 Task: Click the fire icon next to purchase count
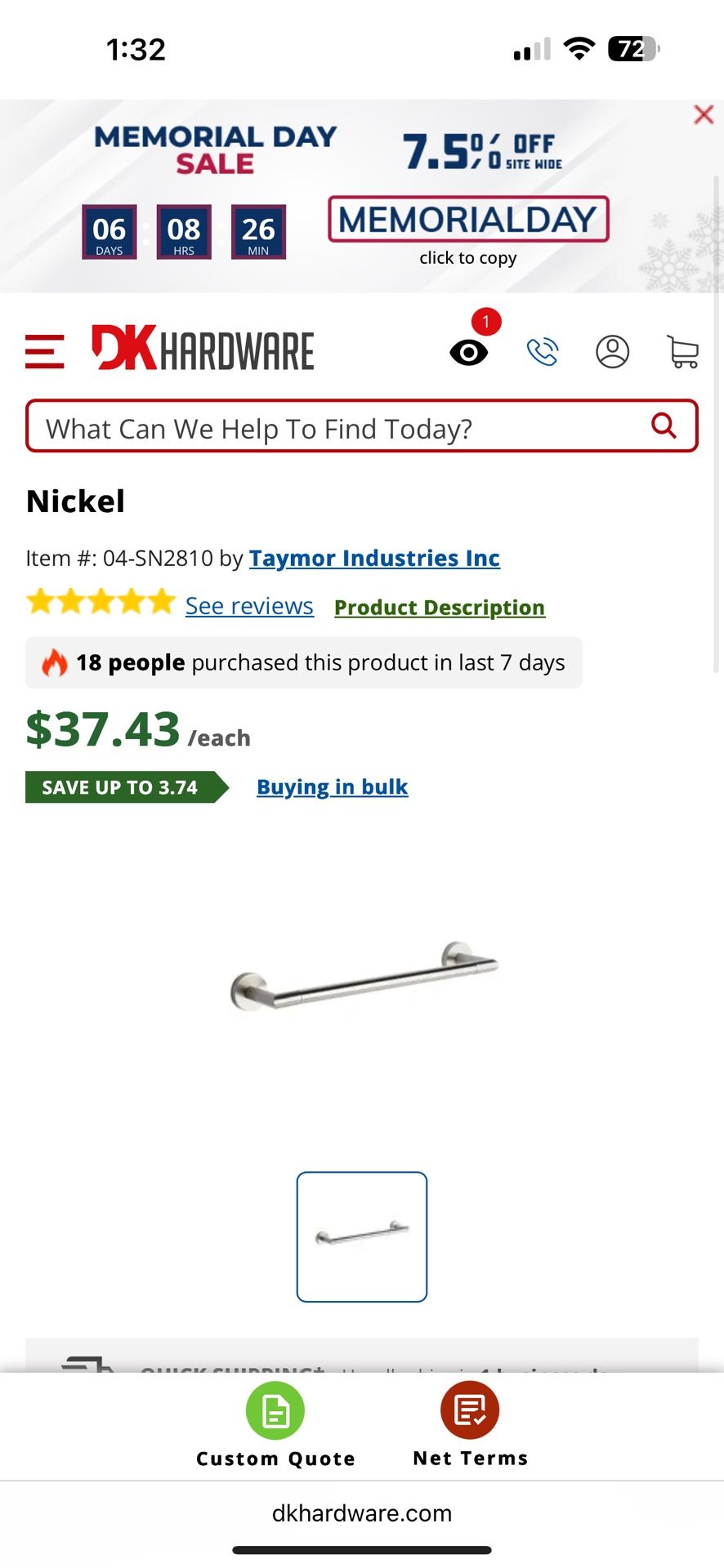tap(54, 662)
